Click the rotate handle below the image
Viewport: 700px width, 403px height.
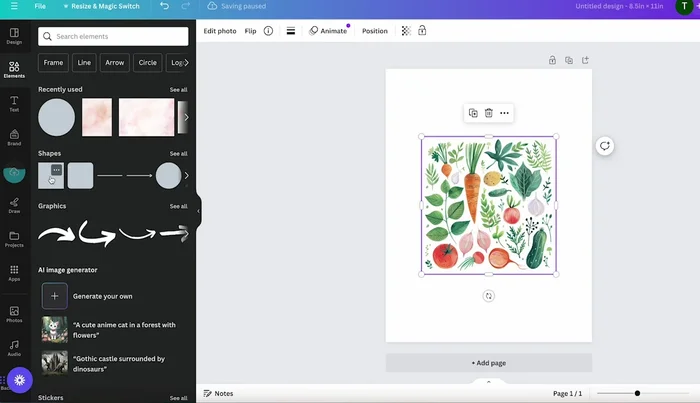[x=488, y=296]
